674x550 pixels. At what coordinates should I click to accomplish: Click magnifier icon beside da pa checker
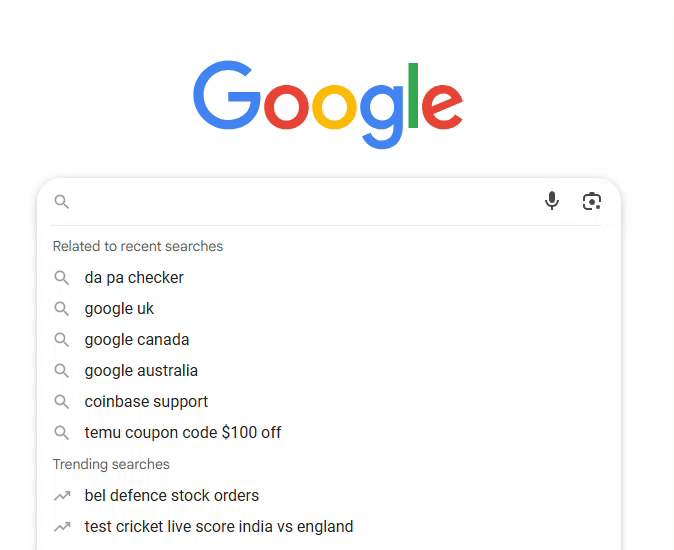click(62, 278)
